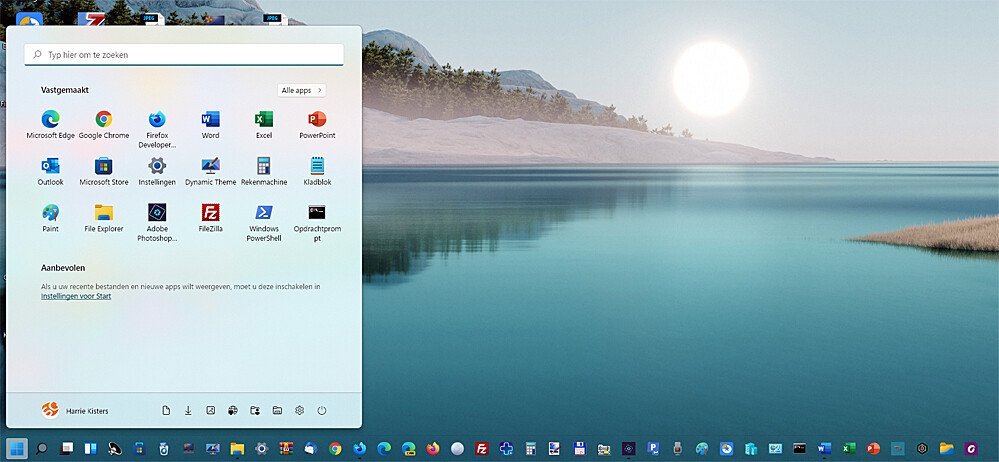Open Outlook pinned app
Image resolution: width=999 pixels, height=462 pixels.
(x=50, y=171)
